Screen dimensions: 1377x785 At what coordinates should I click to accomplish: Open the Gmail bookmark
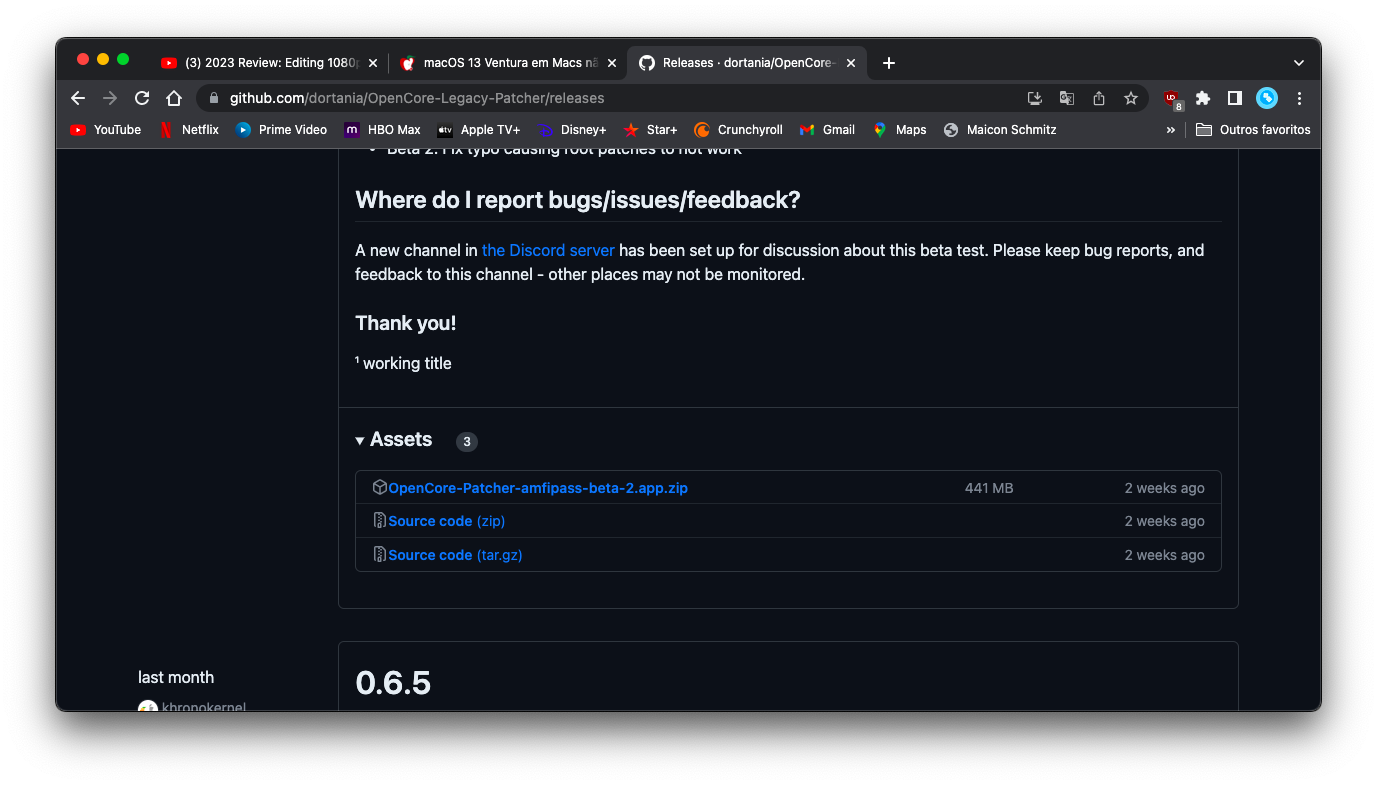[x=827, y=130]
